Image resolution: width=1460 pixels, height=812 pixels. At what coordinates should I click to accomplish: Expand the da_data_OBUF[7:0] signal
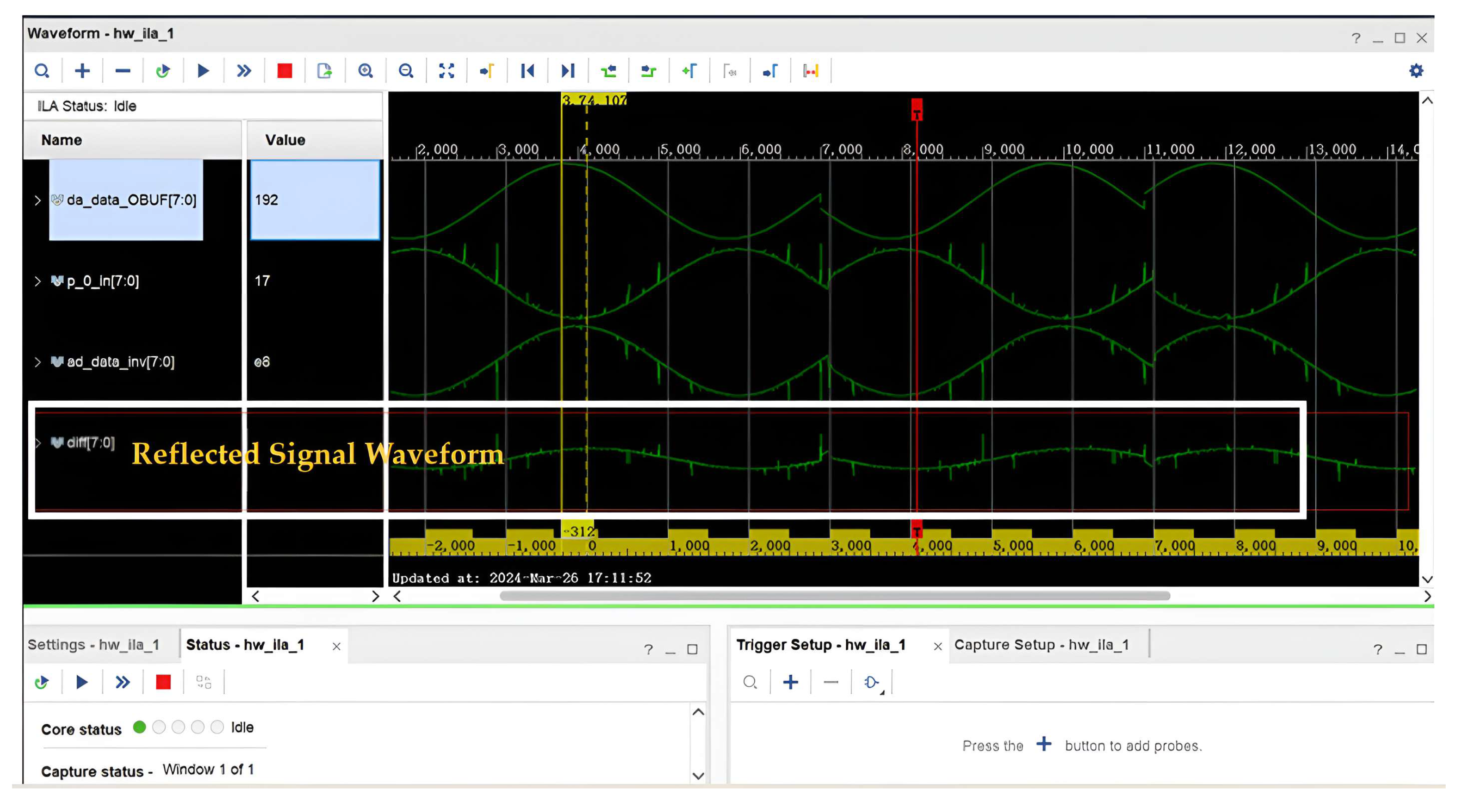(37, 201)
